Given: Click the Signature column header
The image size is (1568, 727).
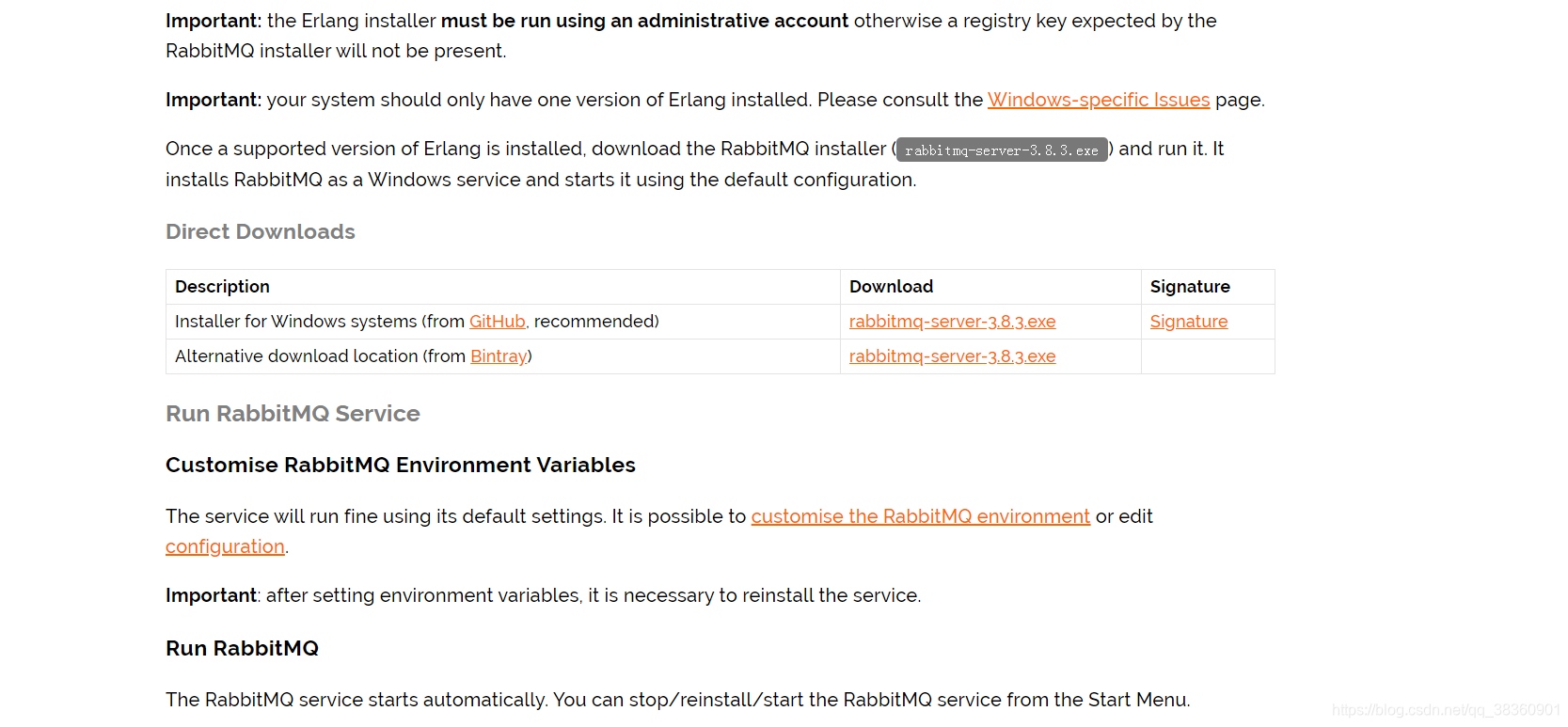Looking at the screenshot, I should point(1190,287).
